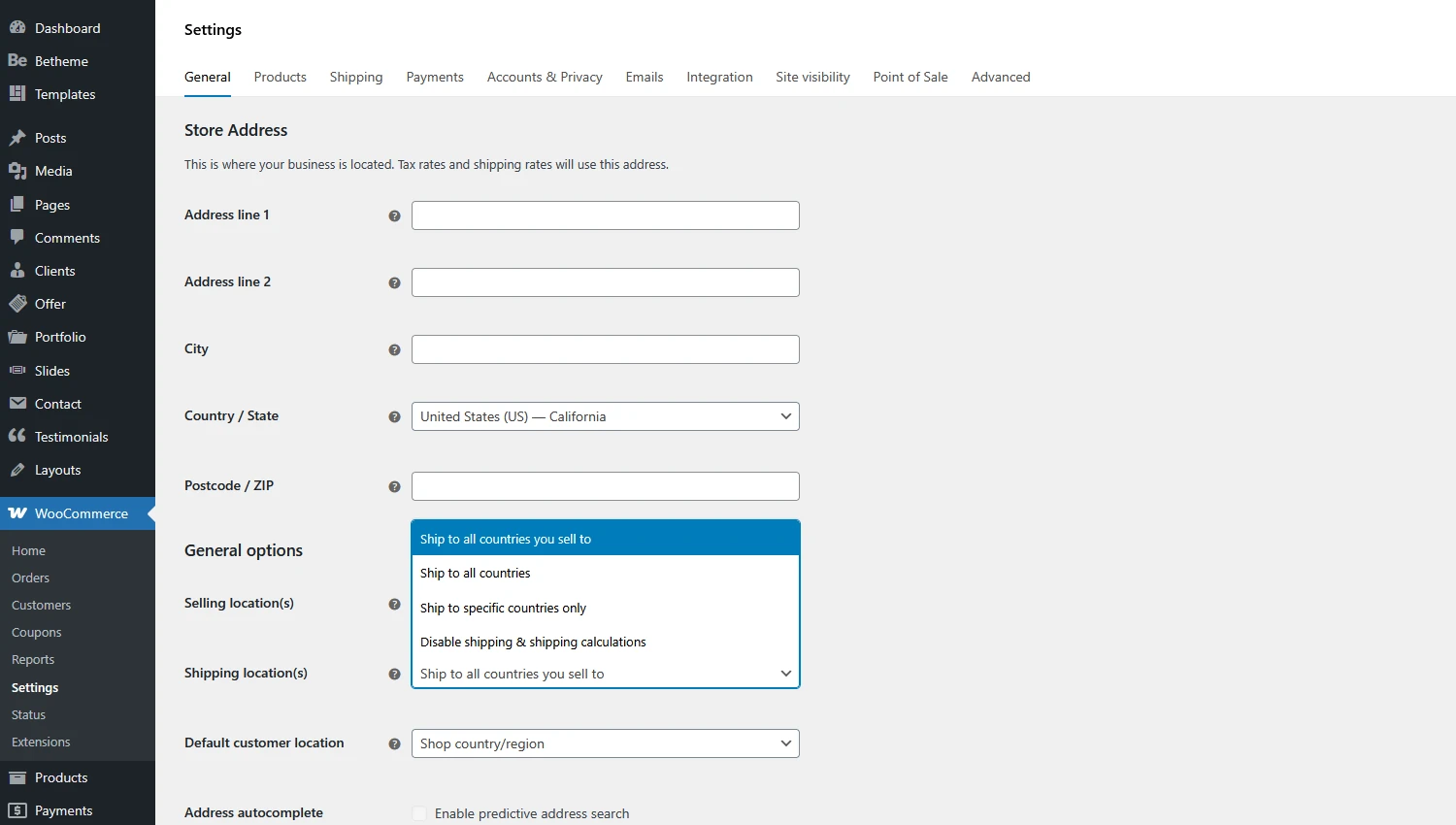The height and width of the screenshot is (825, 1456).
Task: Enable predictive address search
Action: tap(418, 813)
